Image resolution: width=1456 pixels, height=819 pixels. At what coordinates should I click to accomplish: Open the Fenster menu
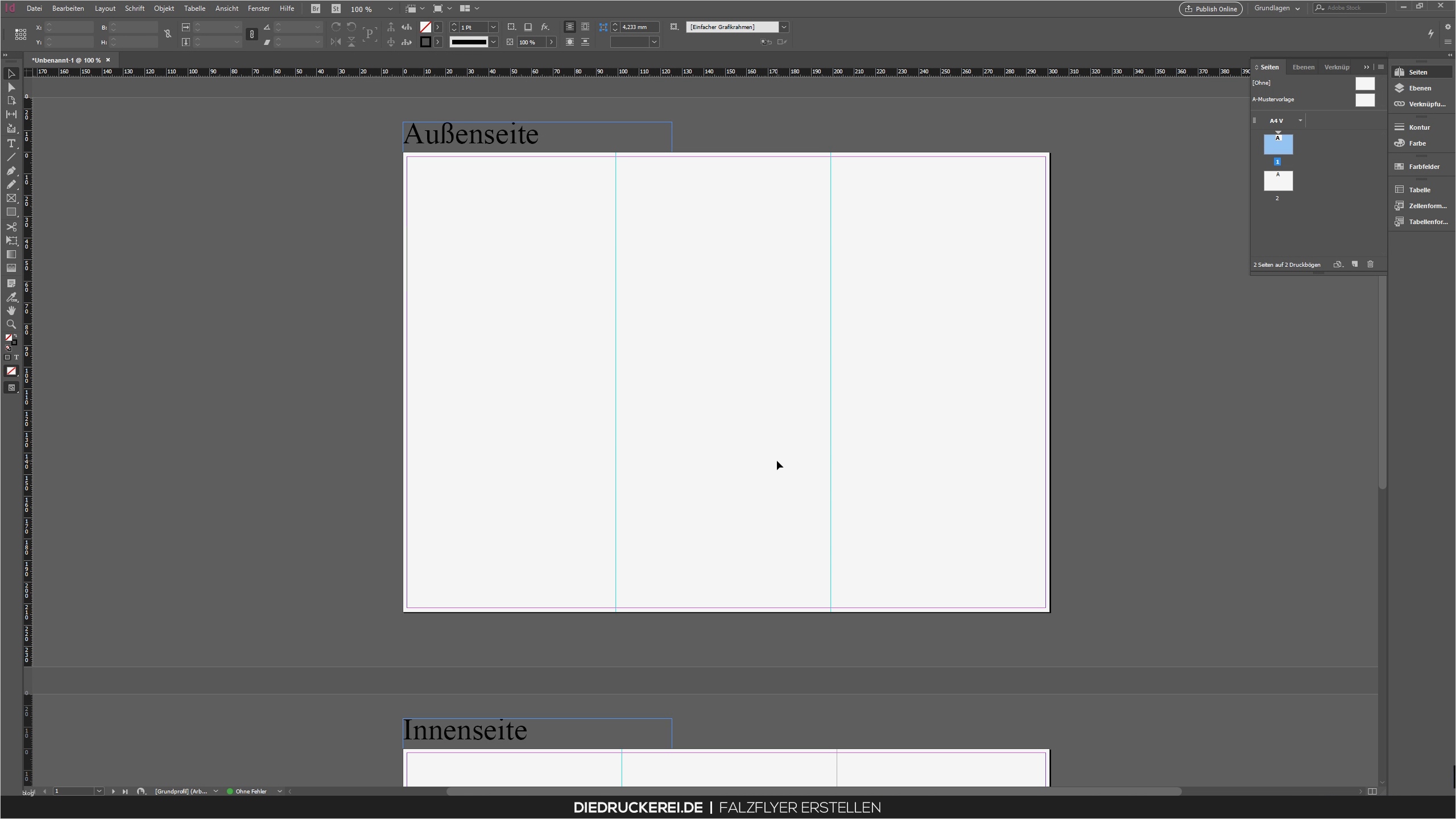click(259, 9)
